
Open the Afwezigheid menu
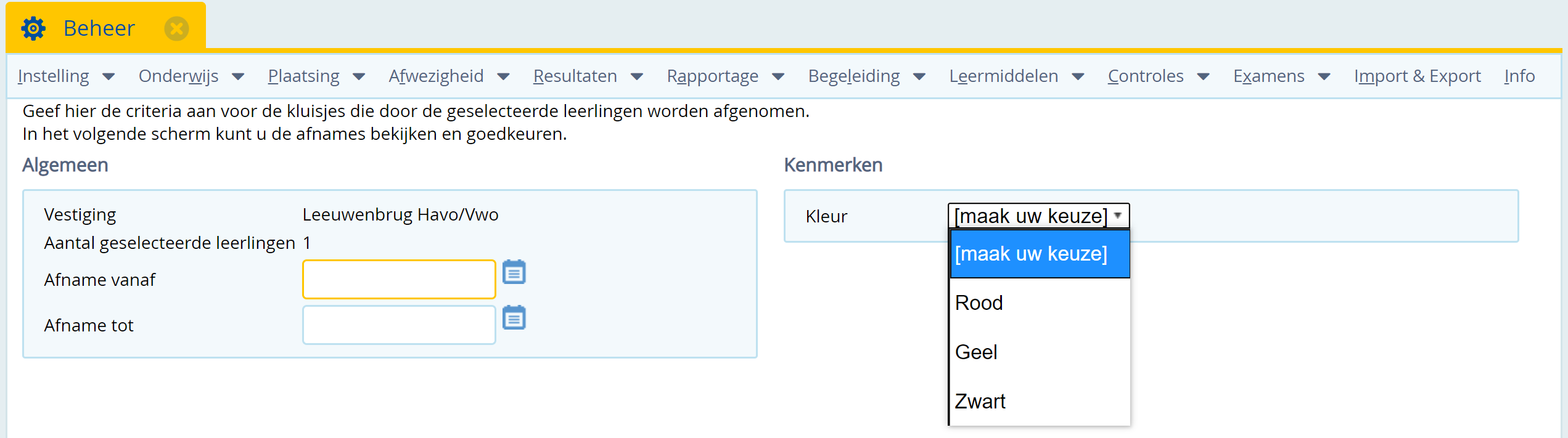click(x=449, y=76)
